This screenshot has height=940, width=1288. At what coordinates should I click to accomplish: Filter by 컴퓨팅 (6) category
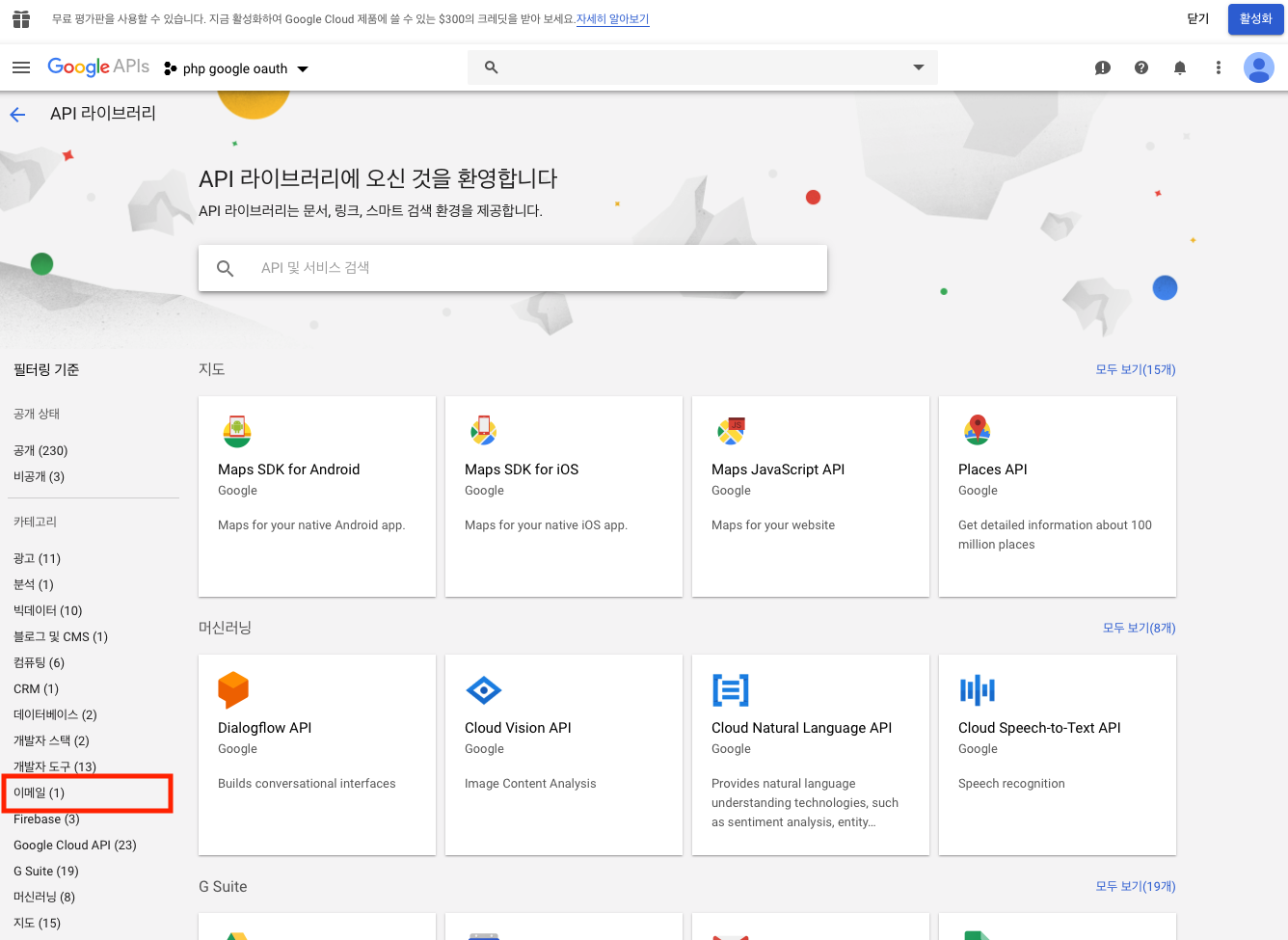point(39,662)
